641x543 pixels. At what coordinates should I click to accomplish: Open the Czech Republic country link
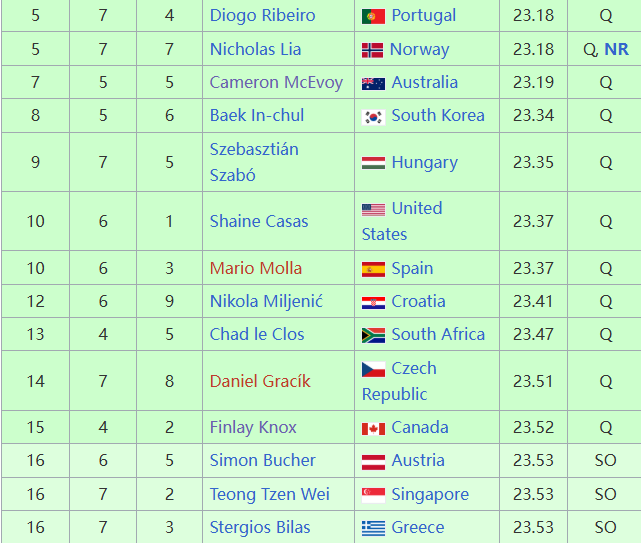[x=399, y=381]
